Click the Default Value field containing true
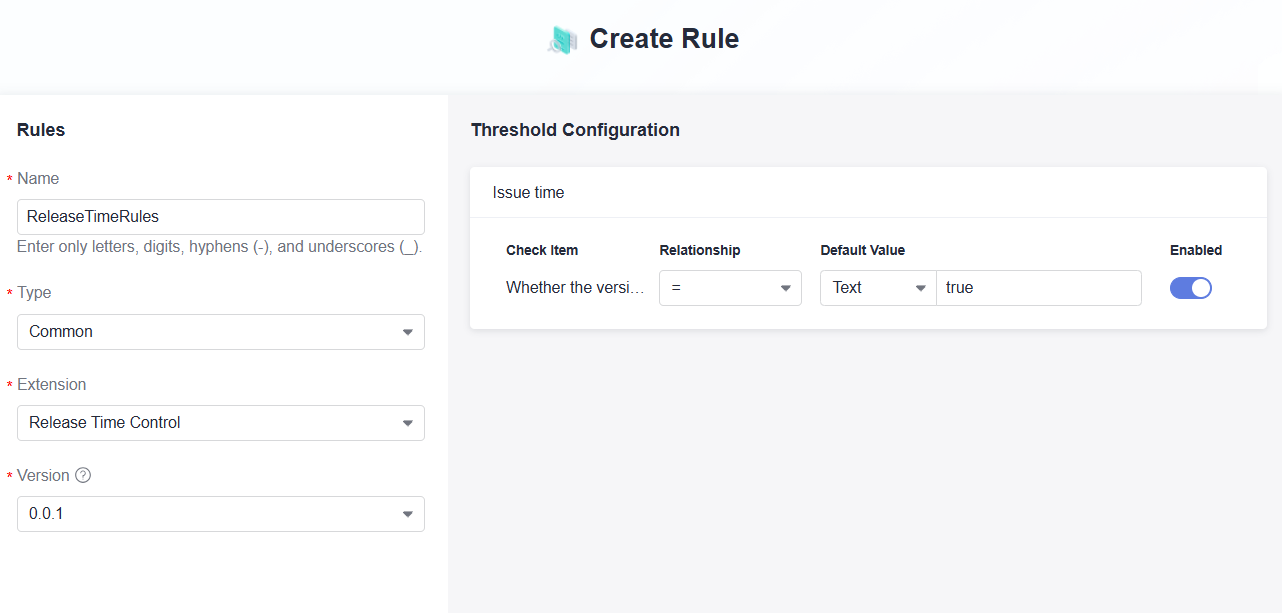1282x613 pixels. click(1038, 288)
